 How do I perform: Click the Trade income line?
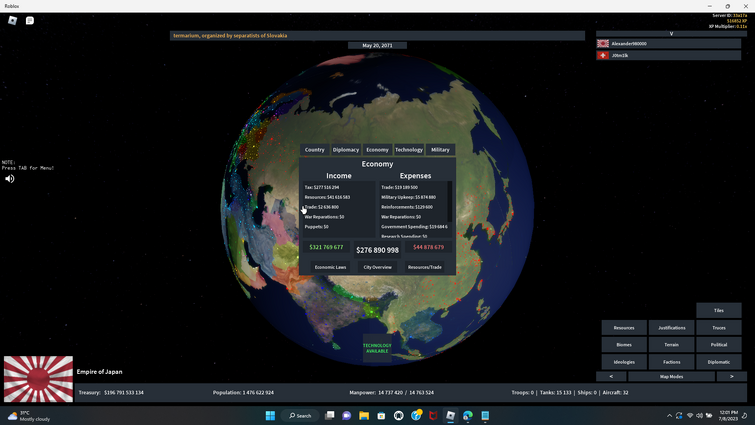(322, 207)
